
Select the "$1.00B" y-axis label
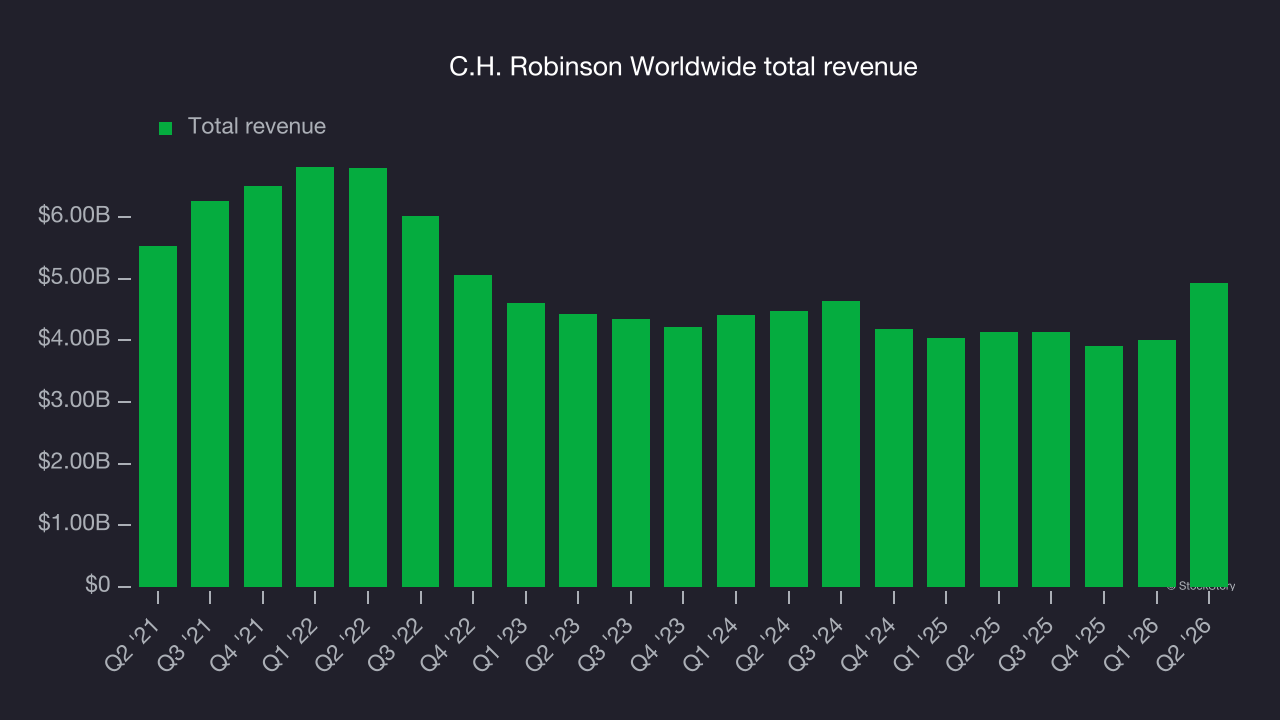click(x=72, y=524)
